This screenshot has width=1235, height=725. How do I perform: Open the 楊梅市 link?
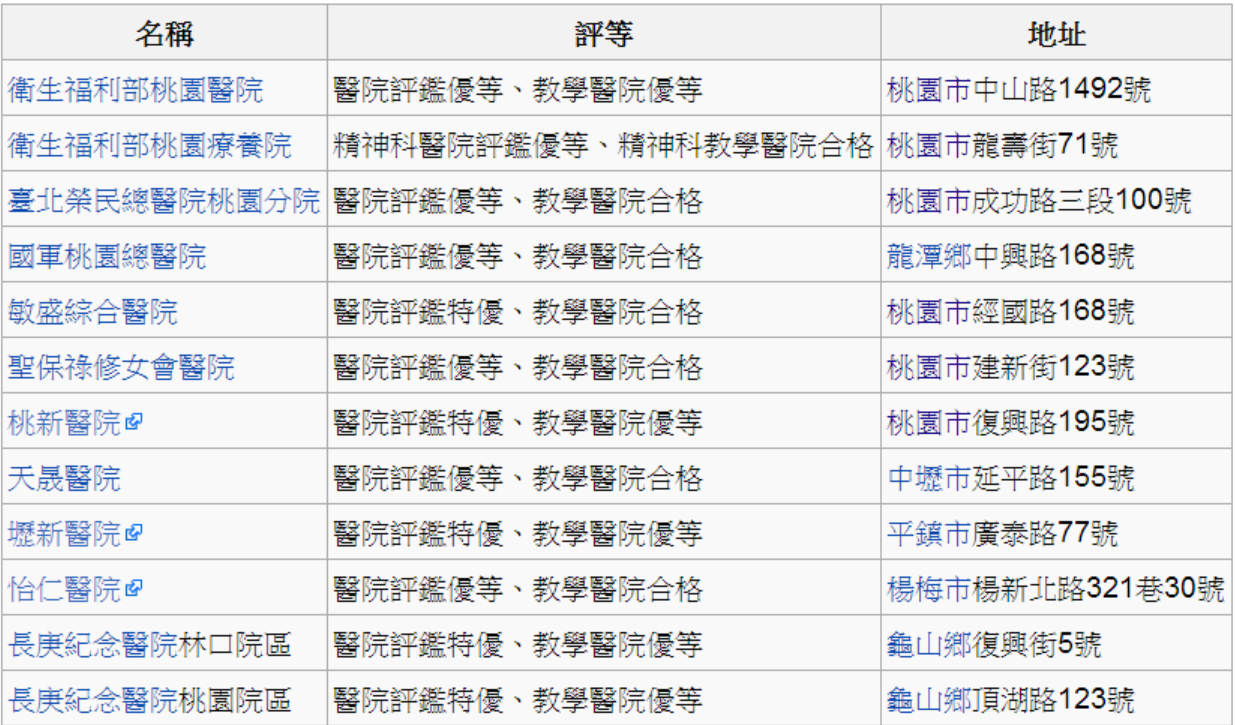tap(929, 590)
